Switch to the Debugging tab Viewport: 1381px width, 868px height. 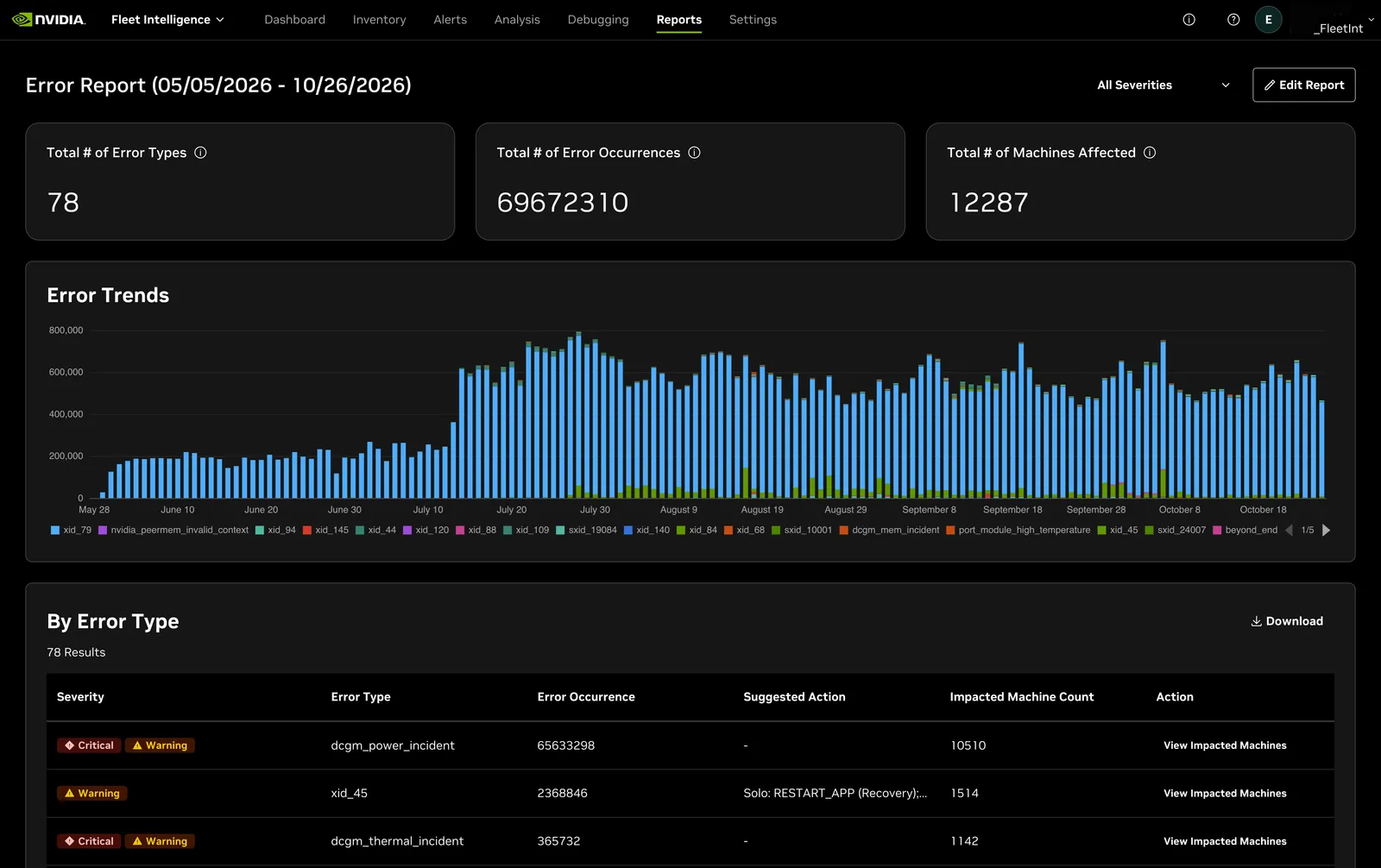click(598, 20)
